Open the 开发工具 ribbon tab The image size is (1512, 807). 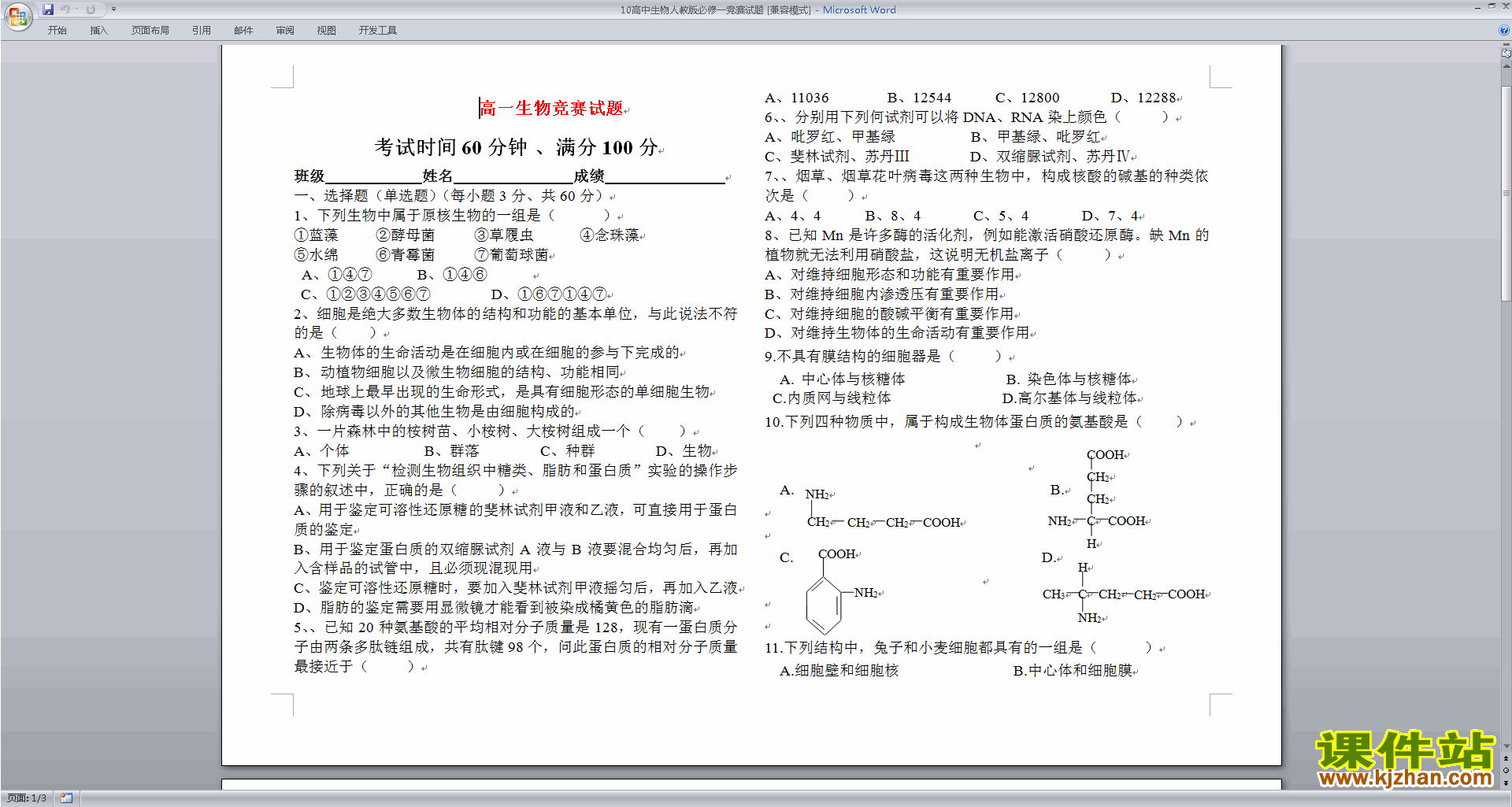point(378,31)
